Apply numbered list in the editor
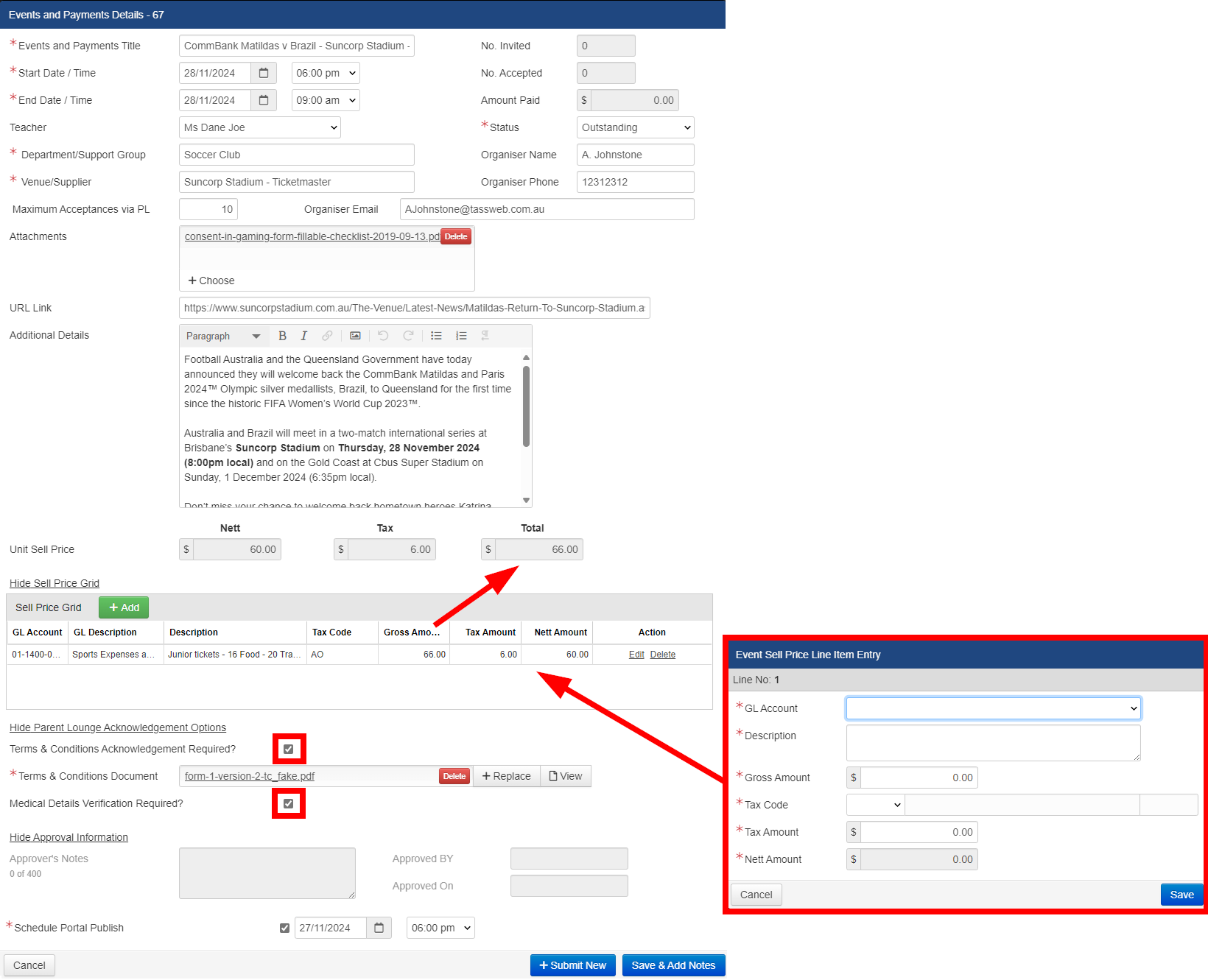Viewport: 1208px width, 980px height. [x=461, y=336]
